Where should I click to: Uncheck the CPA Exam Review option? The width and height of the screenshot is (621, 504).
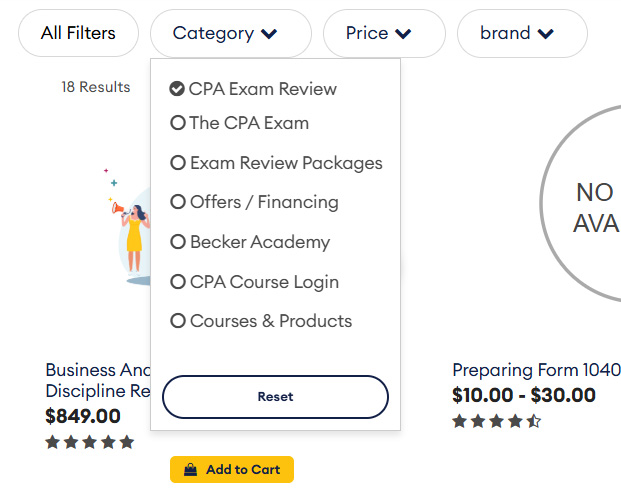click(x=177, y=89)
